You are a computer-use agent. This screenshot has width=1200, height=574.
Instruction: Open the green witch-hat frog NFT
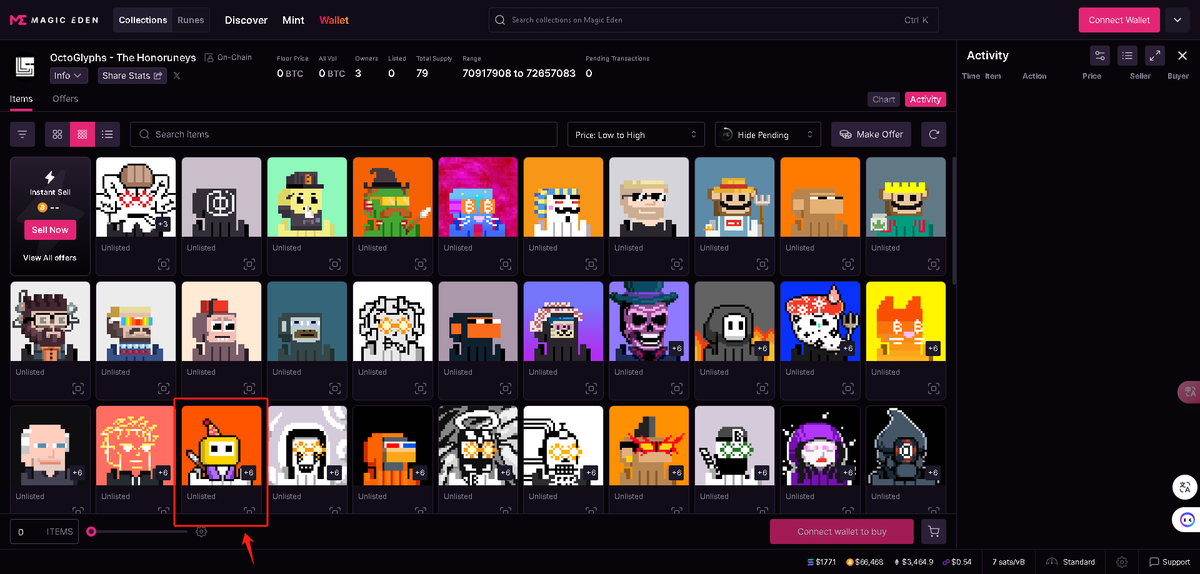[x=393, y=197]
